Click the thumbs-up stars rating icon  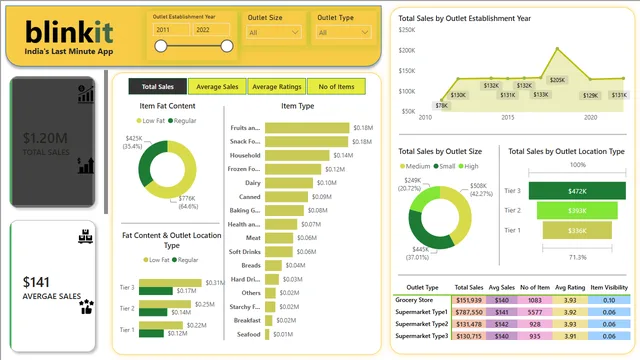86,307
